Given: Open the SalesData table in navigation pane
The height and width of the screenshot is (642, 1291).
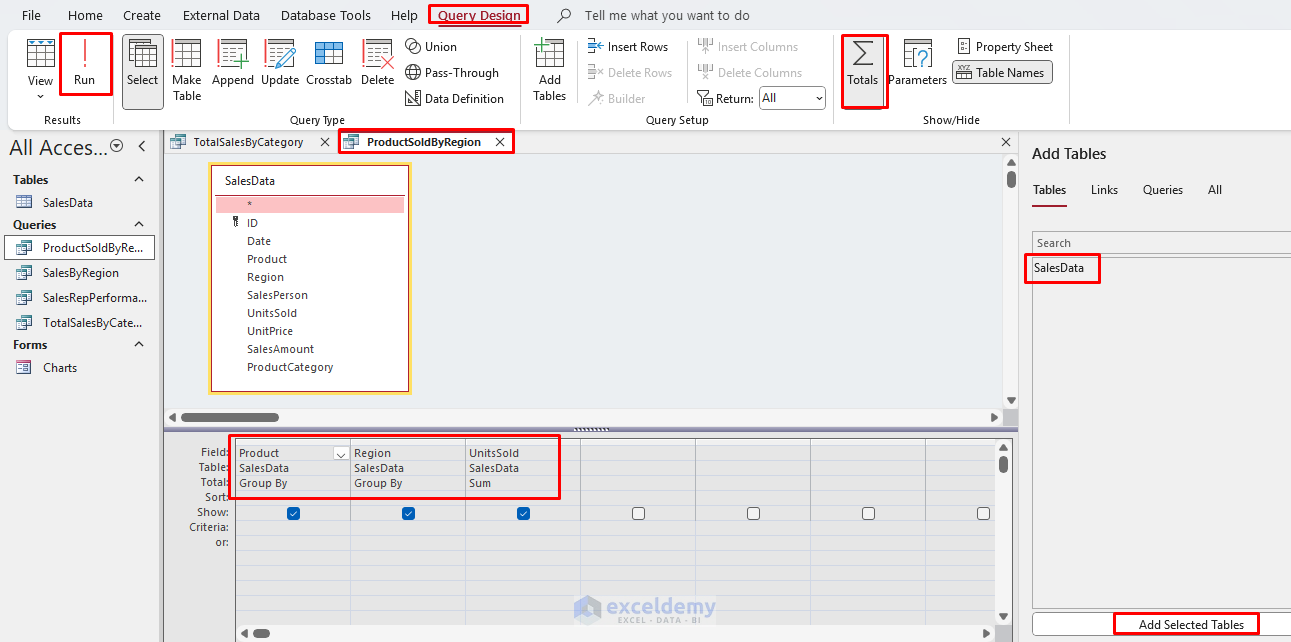Looking at the screenshot, I should click(68, 203).
